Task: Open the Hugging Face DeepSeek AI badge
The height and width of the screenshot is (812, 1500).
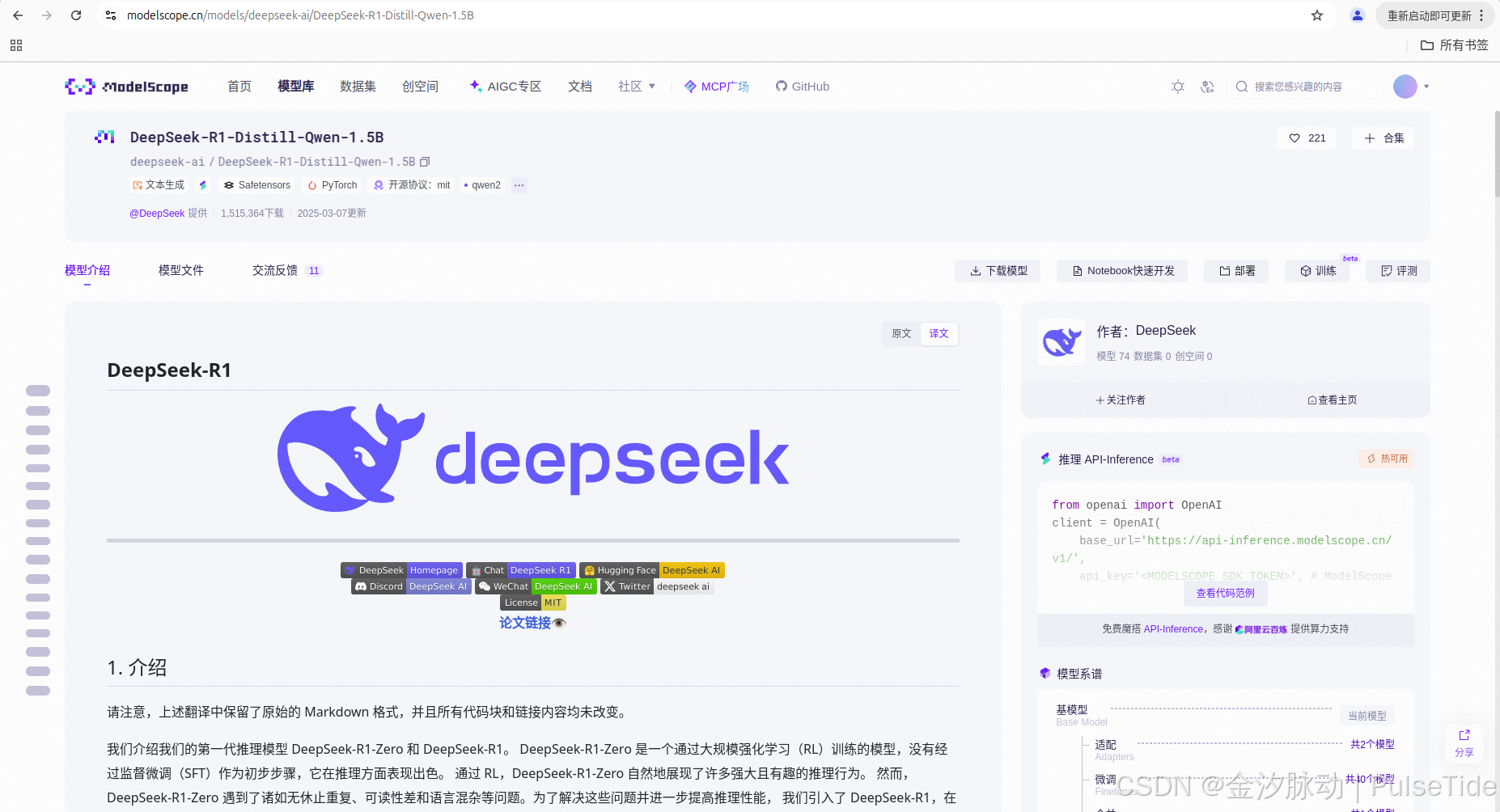Action: (x=652, y=570)
